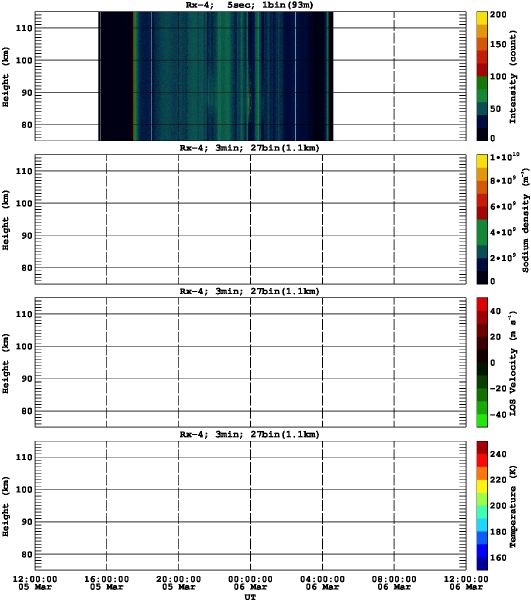Click the Intensity colorbar yellow 200 segment

click(x=482, y=18)
